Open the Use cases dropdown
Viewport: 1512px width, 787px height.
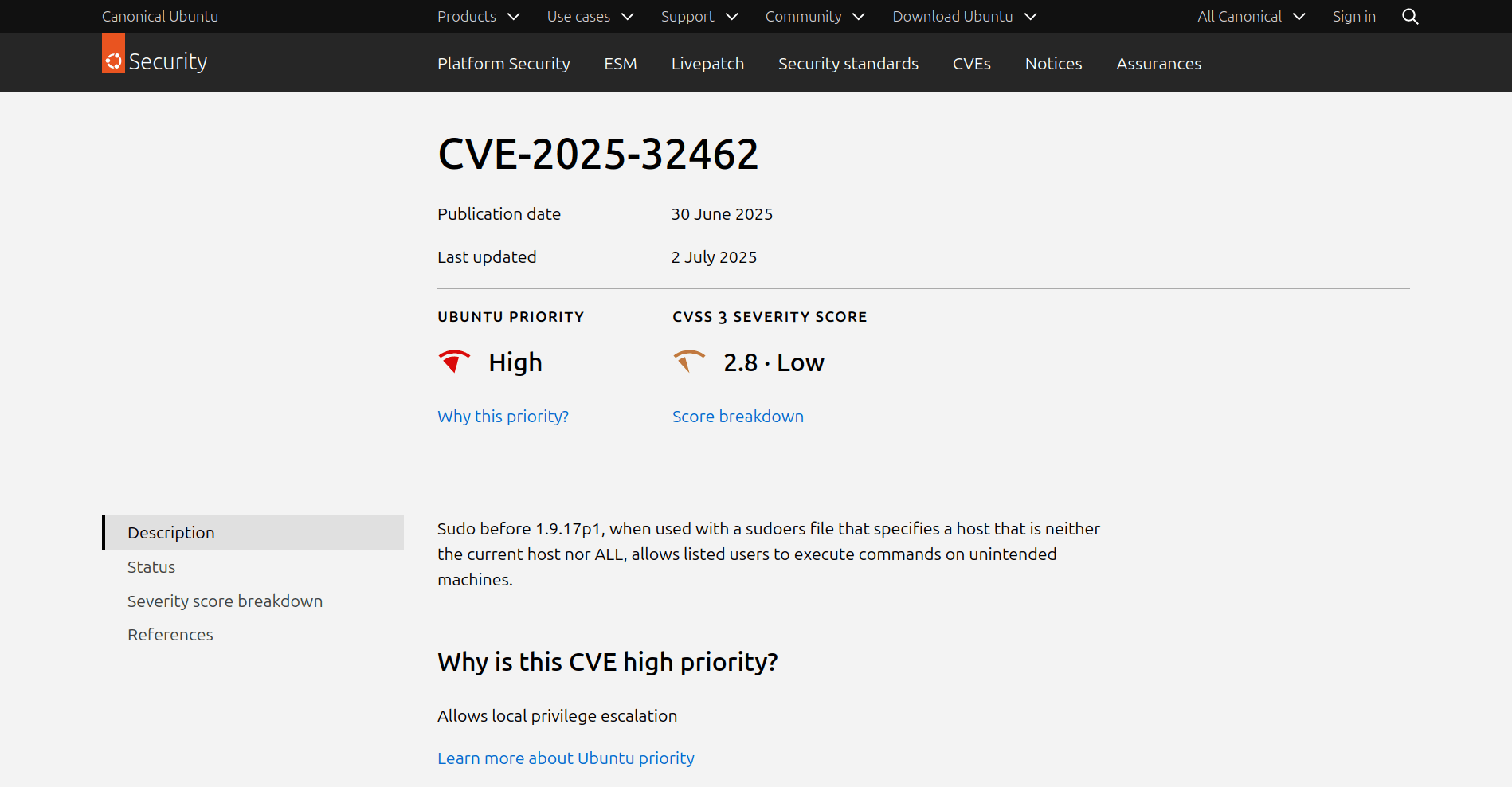click(590, 17)
